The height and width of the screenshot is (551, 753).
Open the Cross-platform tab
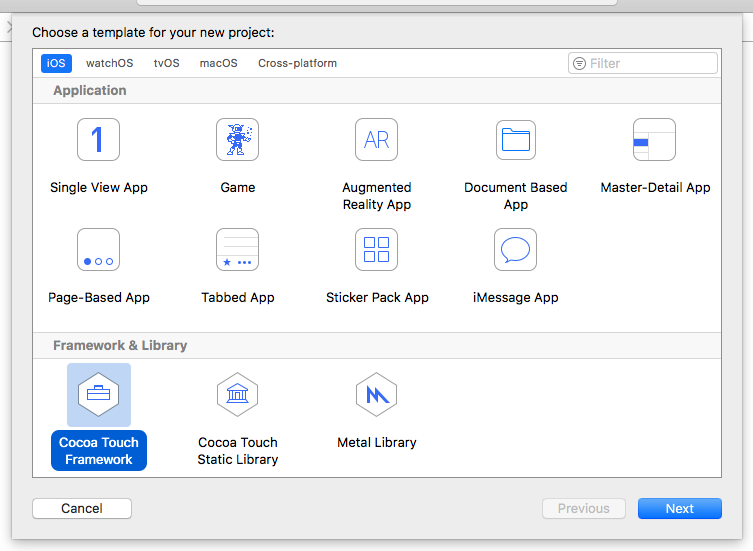[297, 63]
